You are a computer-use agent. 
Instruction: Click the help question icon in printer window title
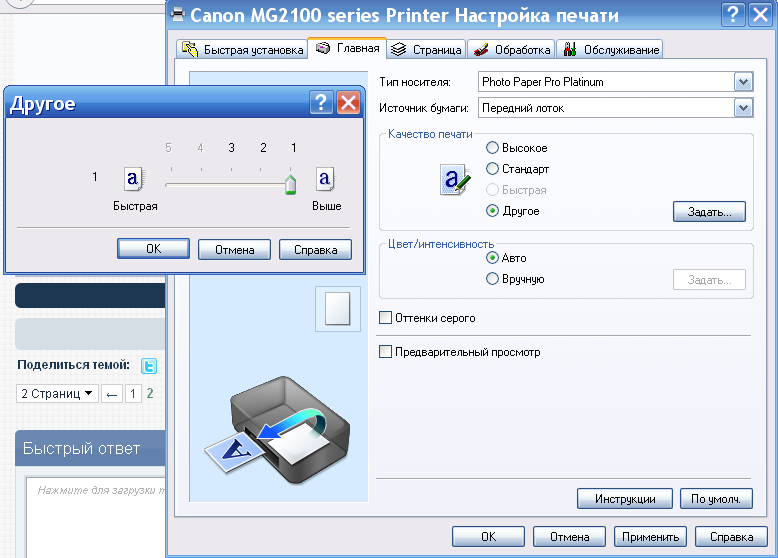(x=733, y=14)
